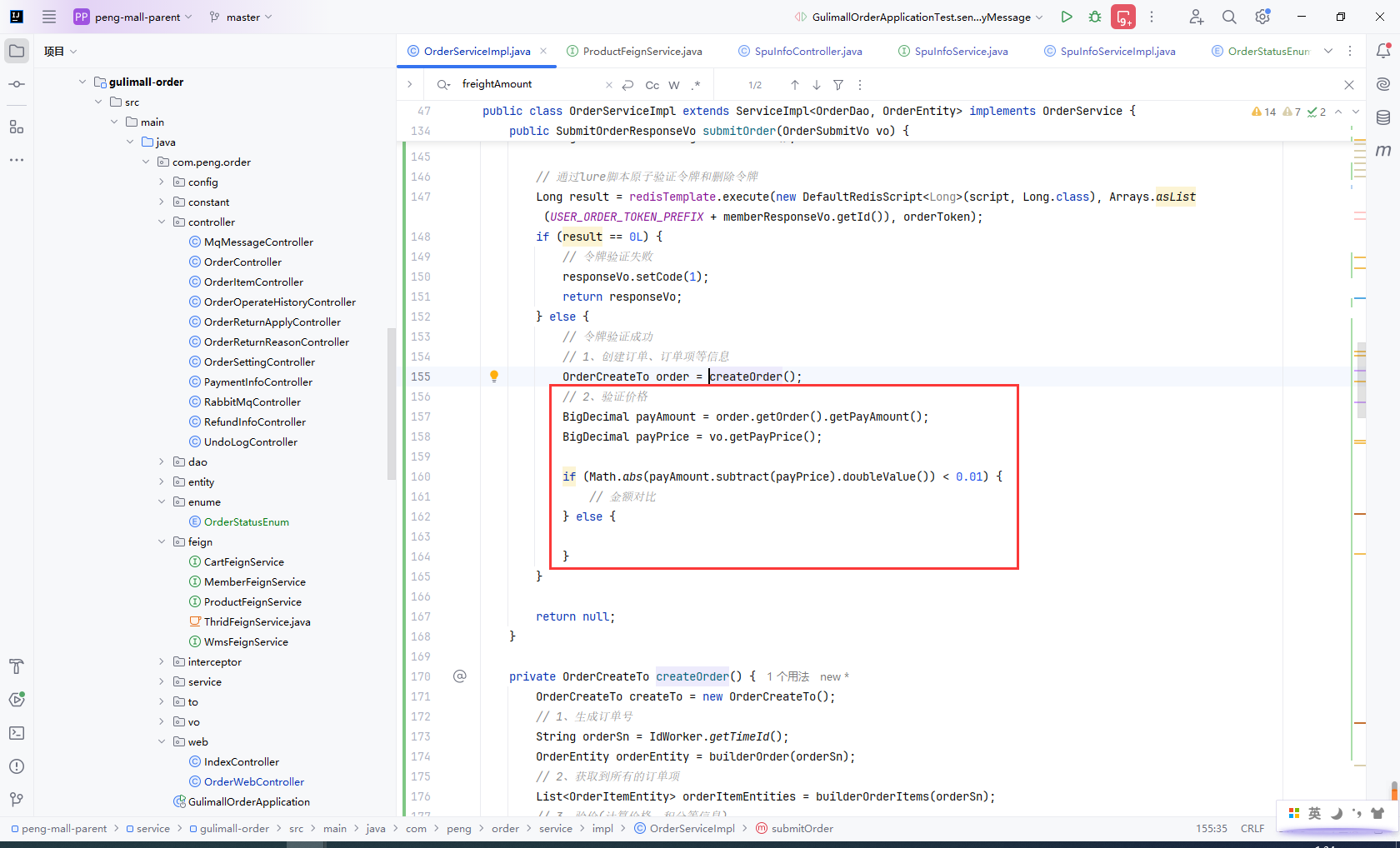Click submitOrder in breadcrumb bar
This screenshot has height=848, width=1400.
click(x=794, y=829)
